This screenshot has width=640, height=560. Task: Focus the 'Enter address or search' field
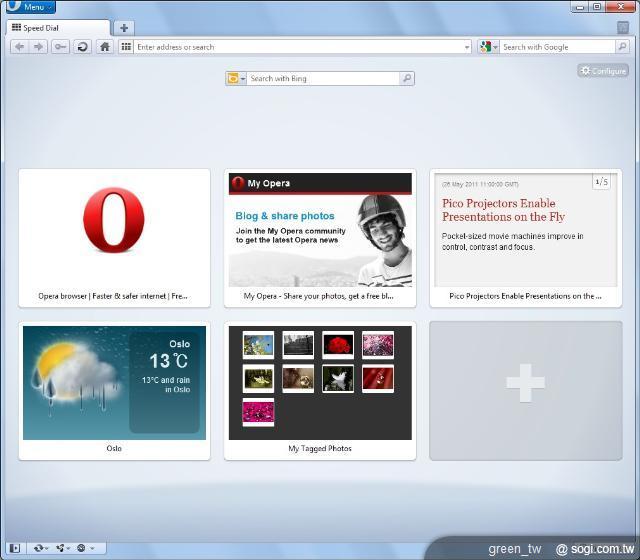tap(298, 47)
